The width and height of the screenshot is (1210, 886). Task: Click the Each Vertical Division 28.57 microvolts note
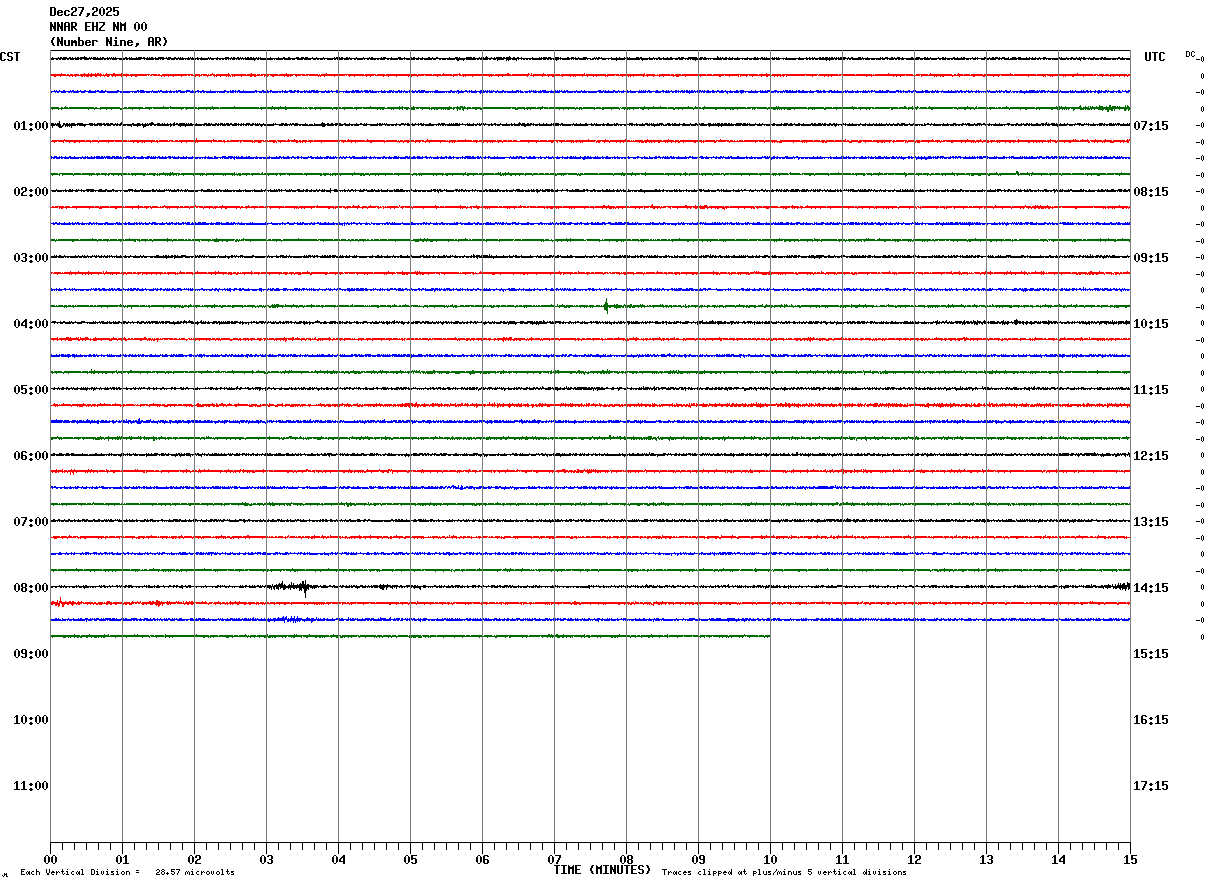[127, 873]
